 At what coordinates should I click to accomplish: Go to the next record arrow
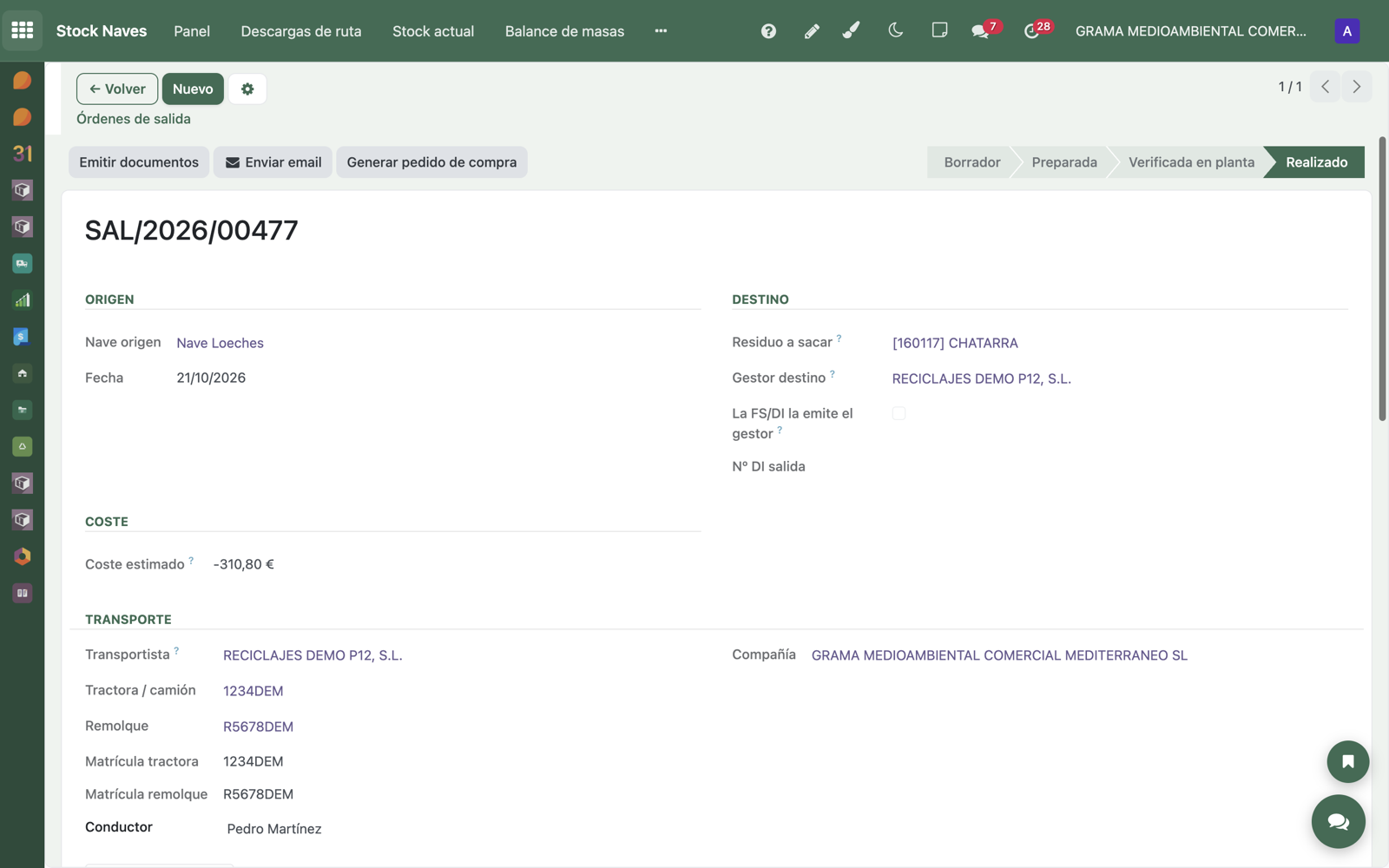click(x=1356, y=87)
